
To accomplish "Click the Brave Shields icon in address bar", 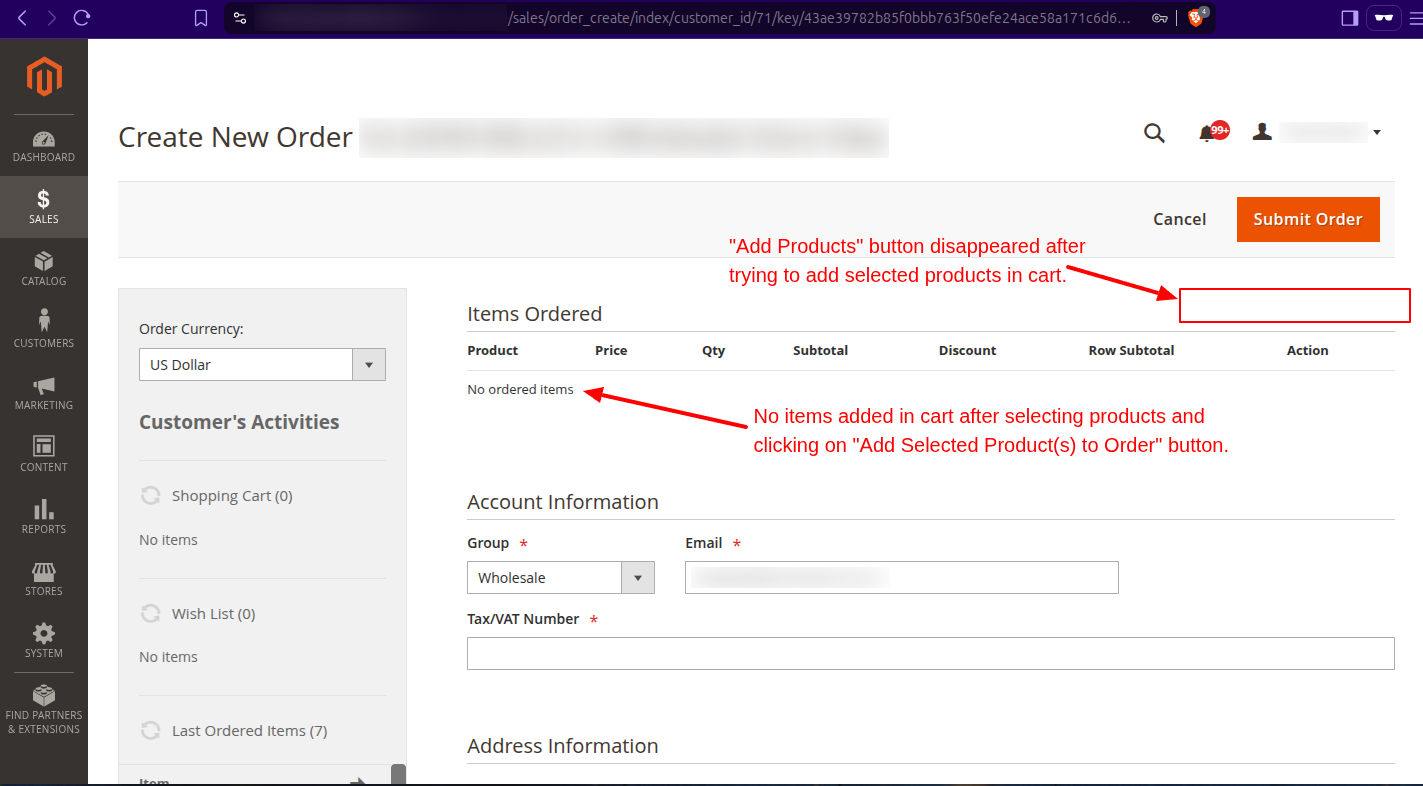I will click(1196, 18).
